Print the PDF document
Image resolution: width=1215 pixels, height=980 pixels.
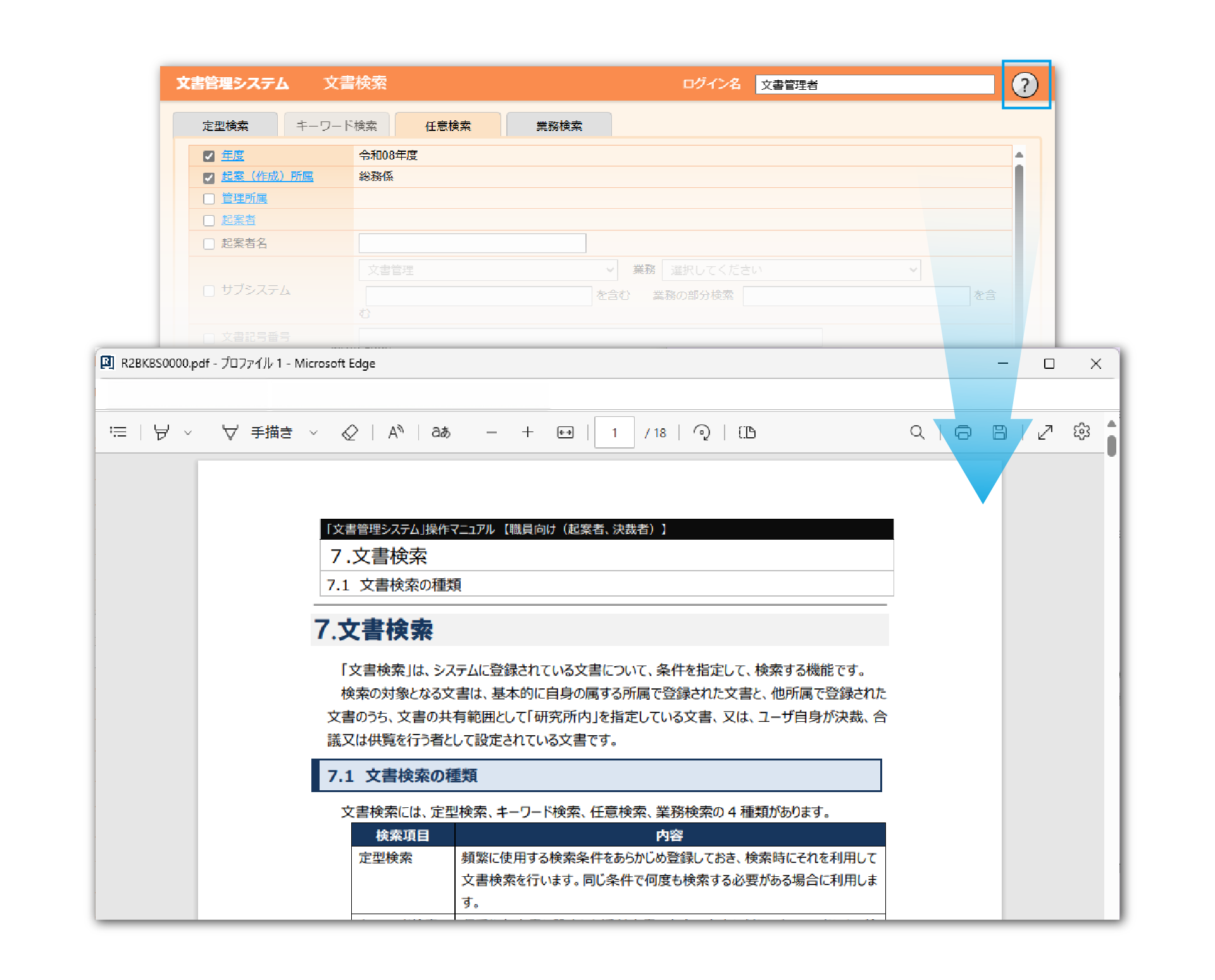[963, 432]
